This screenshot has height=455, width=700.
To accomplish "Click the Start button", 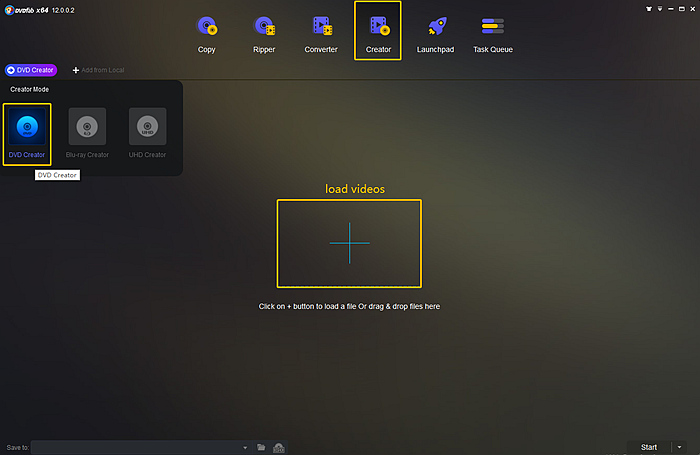I will [649, 447].
